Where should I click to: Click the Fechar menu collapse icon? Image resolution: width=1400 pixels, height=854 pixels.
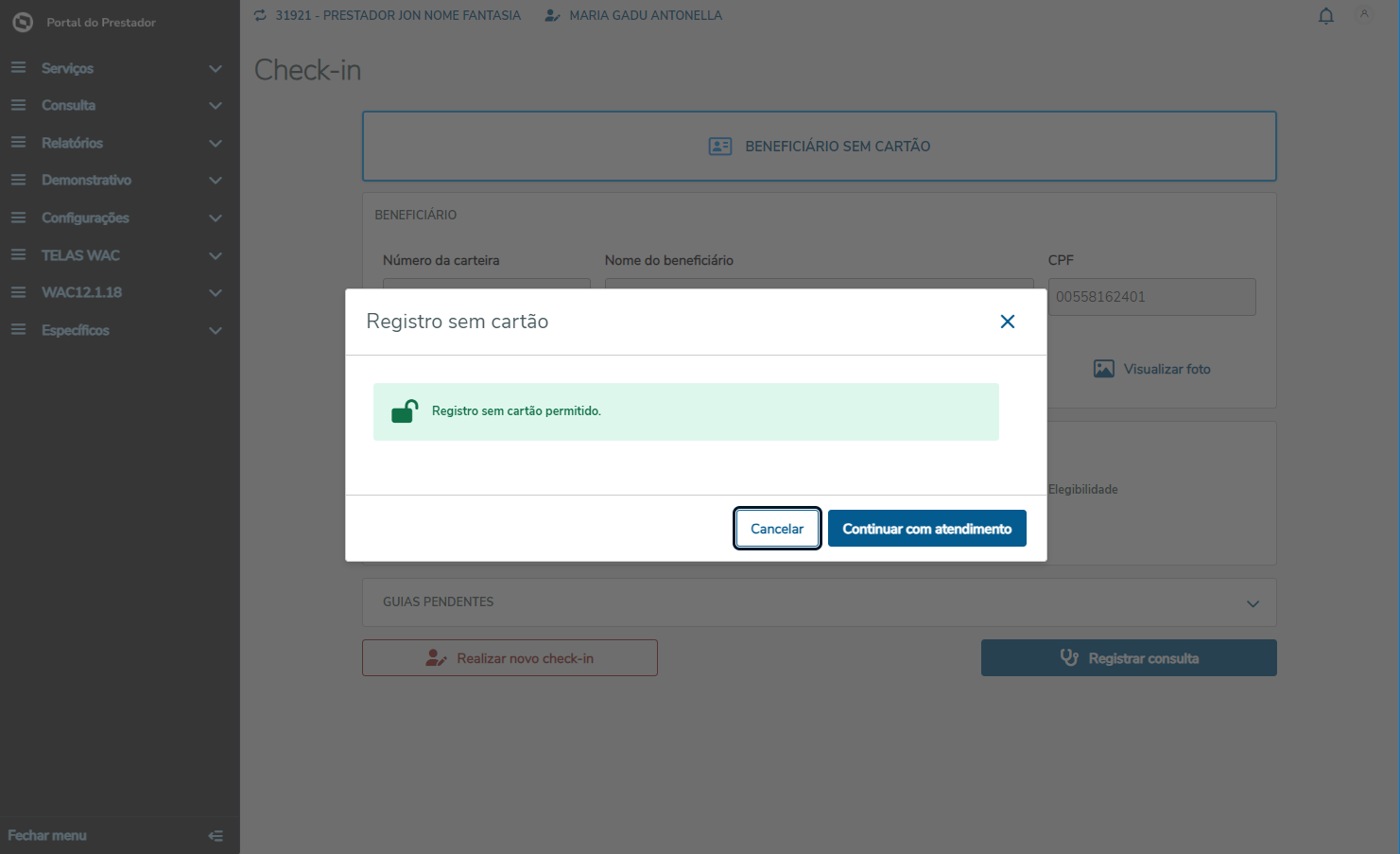[216, 836]
